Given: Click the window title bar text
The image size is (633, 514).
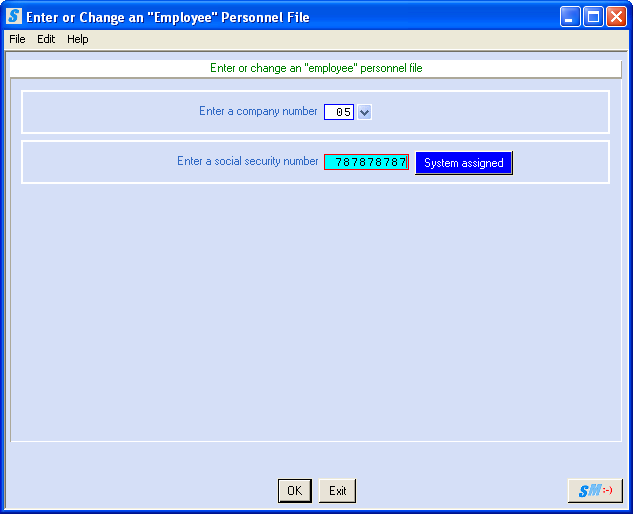Looking at the screenshot, I should tap(168, 17).
